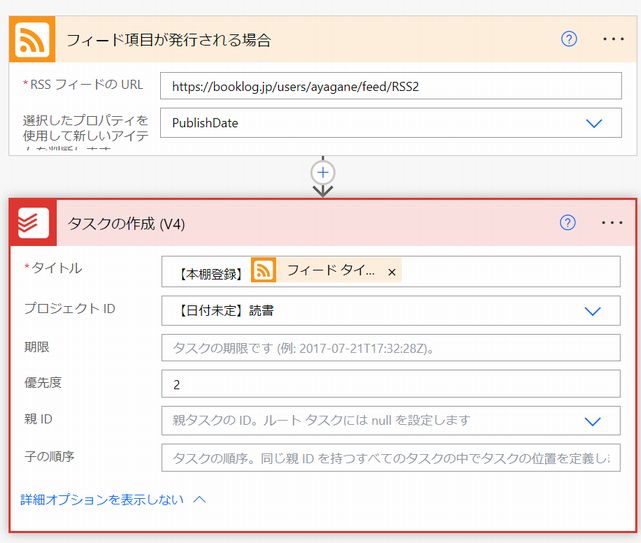Click the 子の順序 input field
This screenshot has height=543, width=641.
coord(391,458)
